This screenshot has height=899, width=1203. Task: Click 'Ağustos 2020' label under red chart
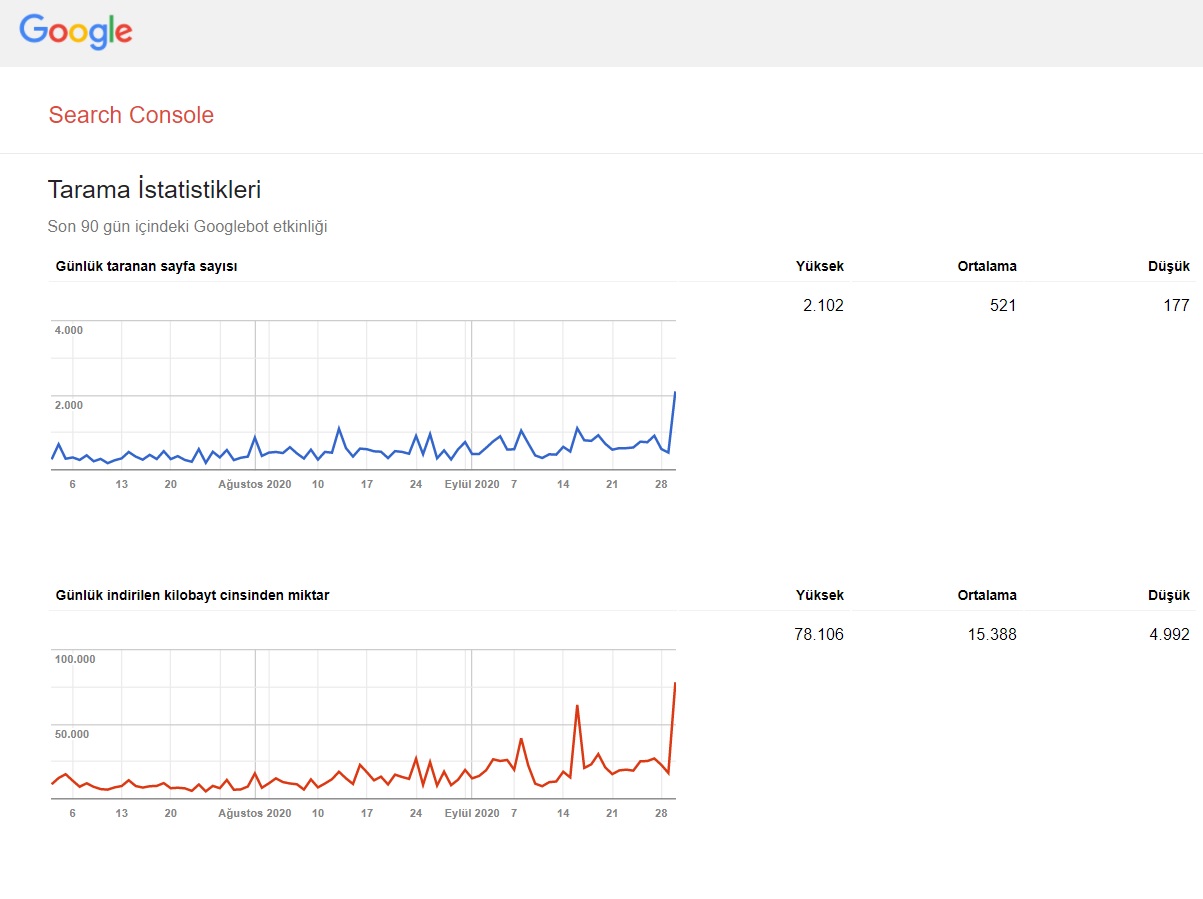click(x=255, y=813)
